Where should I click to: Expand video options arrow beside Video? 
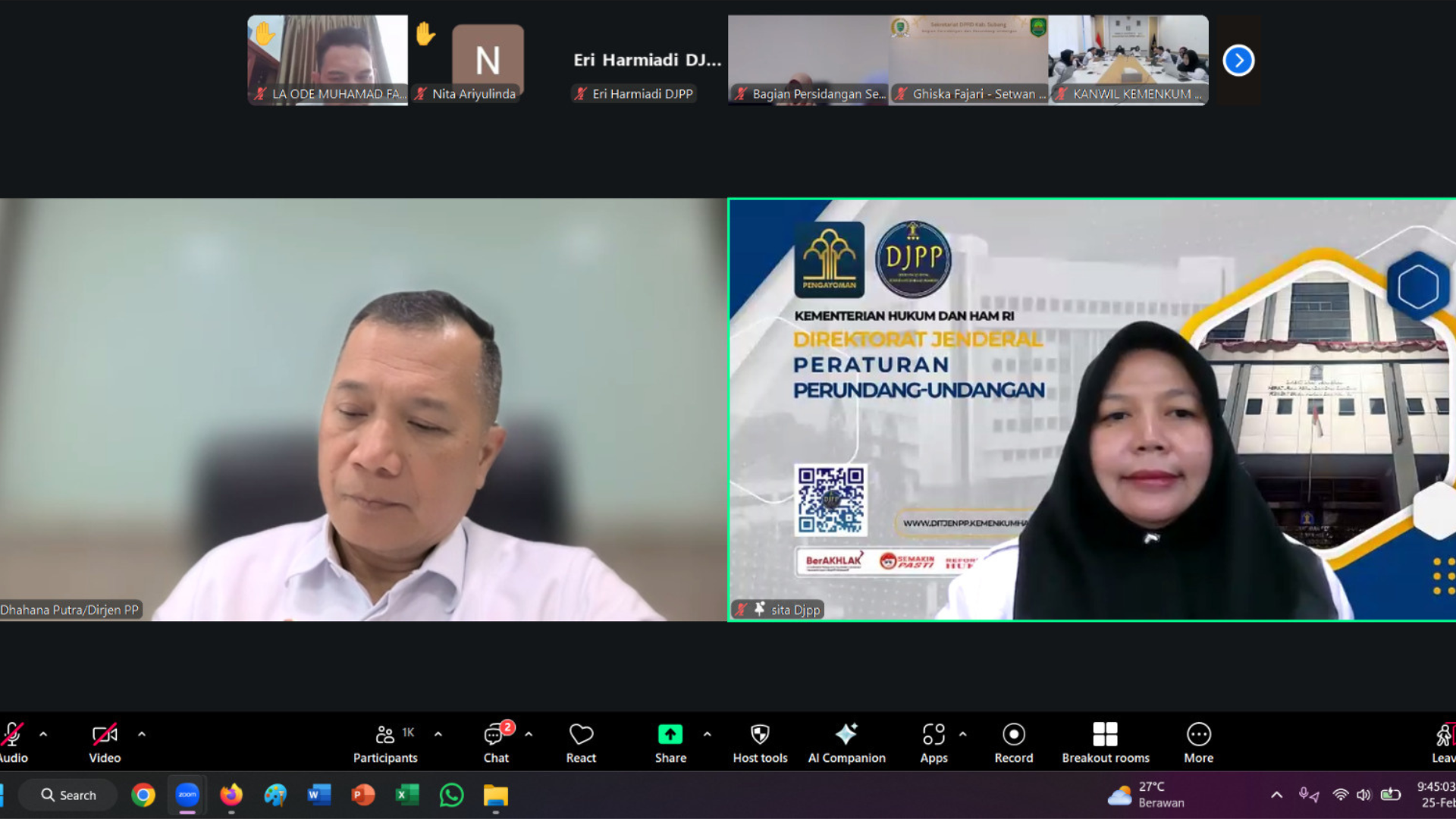(x=142, y=734)
